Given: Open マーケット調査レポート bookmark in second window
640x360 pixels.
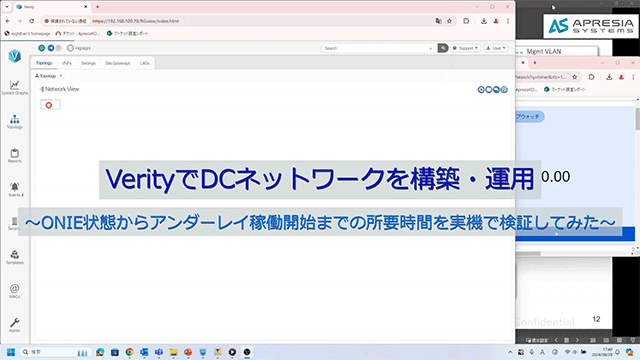Looking at the screenshot, I should pyautogui.click(x=565, y=89).
